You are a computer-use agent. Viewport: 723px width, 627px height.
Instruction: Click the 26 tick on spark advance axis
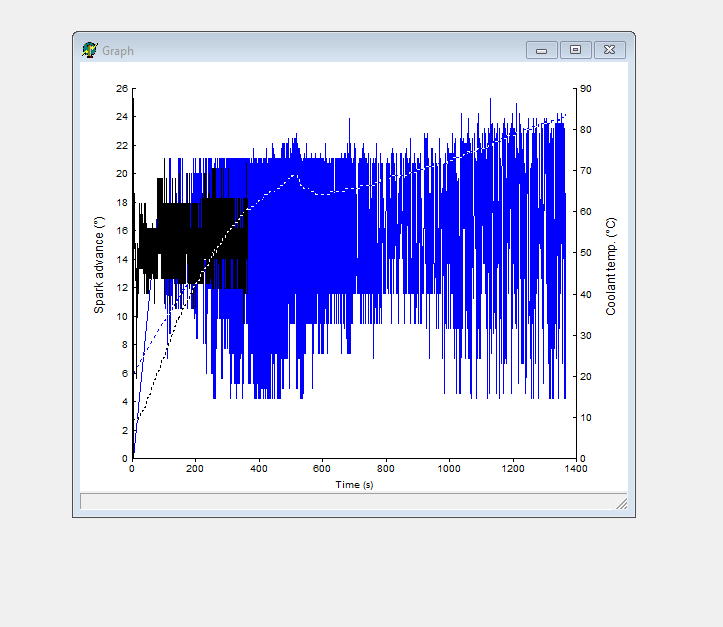(x=122, y=89)
